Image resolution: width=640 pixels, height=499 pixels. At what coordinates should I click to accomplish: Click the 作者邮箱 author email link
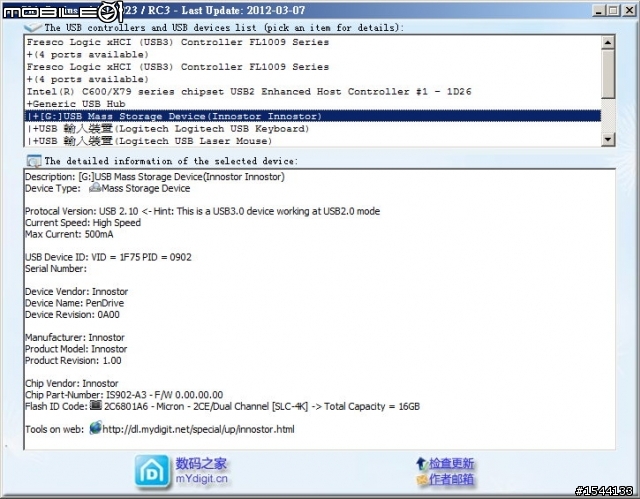point(451,479)
